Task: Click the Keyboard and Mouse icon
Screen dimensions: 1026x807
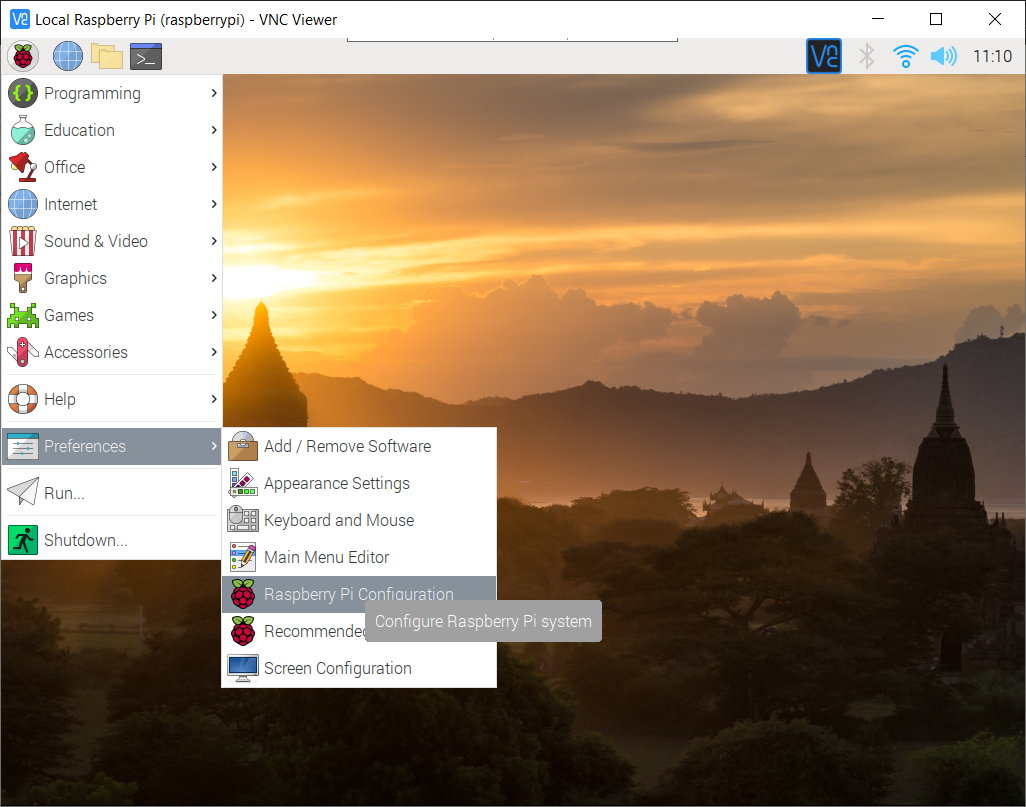Action: point(243,520)
